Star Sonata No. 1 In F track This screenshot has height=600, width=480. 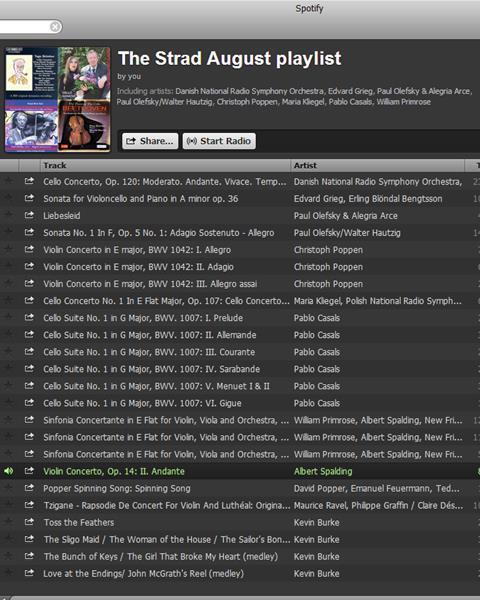(8, 232)
